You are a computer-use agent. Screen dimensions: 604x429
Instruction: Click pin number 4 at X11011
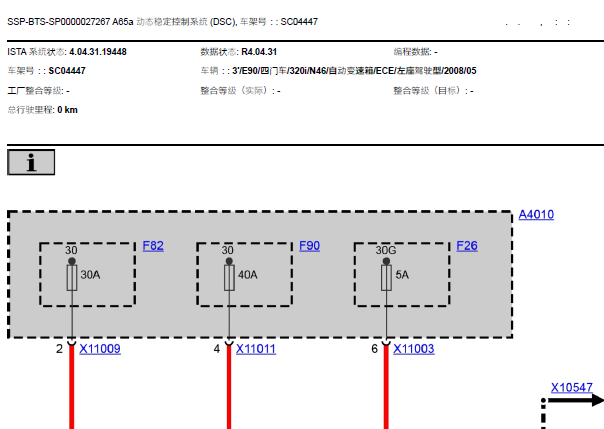coord(216,349)
